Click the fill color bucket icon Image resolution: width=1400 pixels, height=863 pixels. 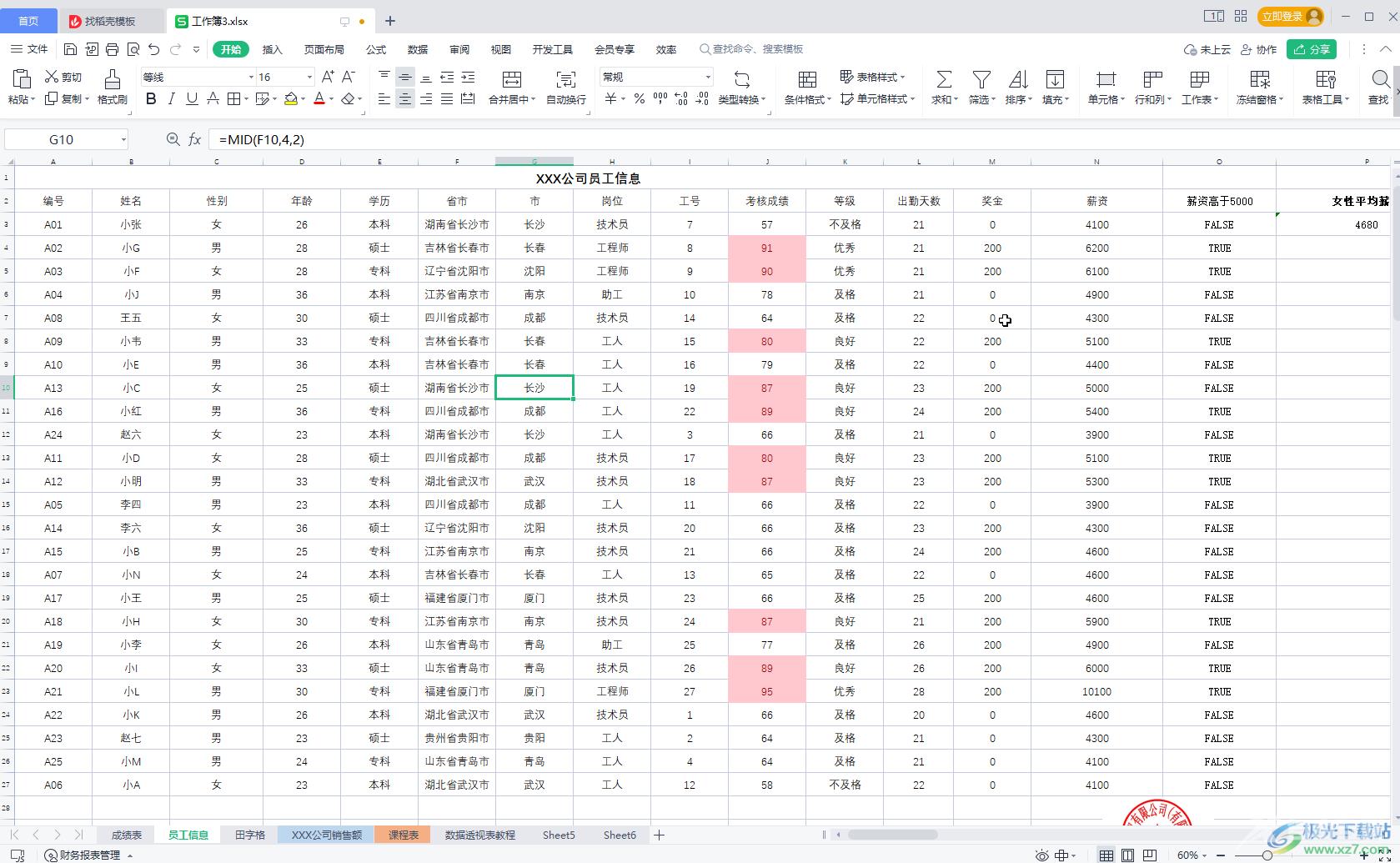(x=290, y=99)
